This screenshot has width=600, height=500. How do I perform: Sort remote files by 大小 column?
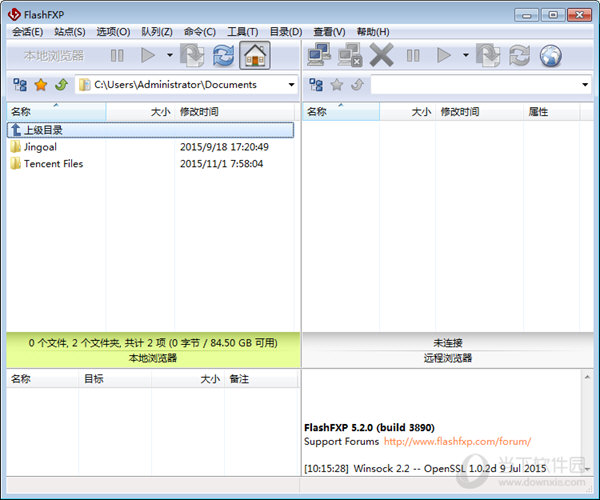[x=408, y=112]
